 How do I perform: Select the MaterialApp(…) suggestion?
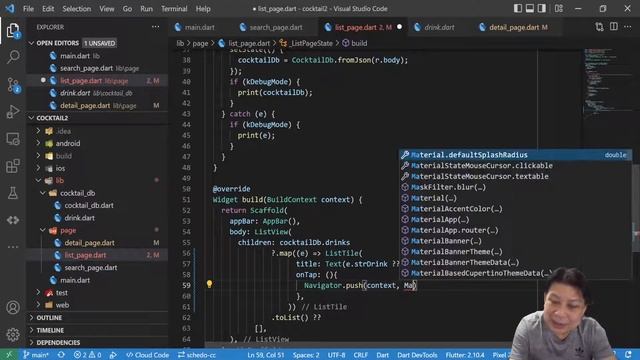pyautogui.click(x=515, y=219)
